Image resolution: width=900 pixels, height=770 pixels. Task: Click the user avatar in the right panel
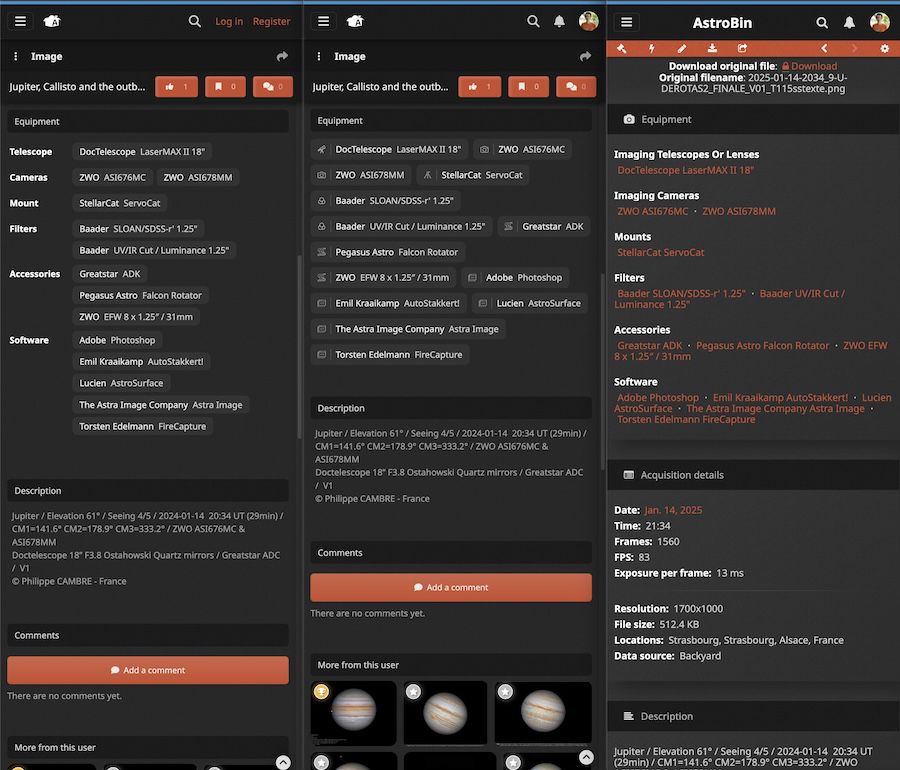pyautogui.click(x=879, y=22)
